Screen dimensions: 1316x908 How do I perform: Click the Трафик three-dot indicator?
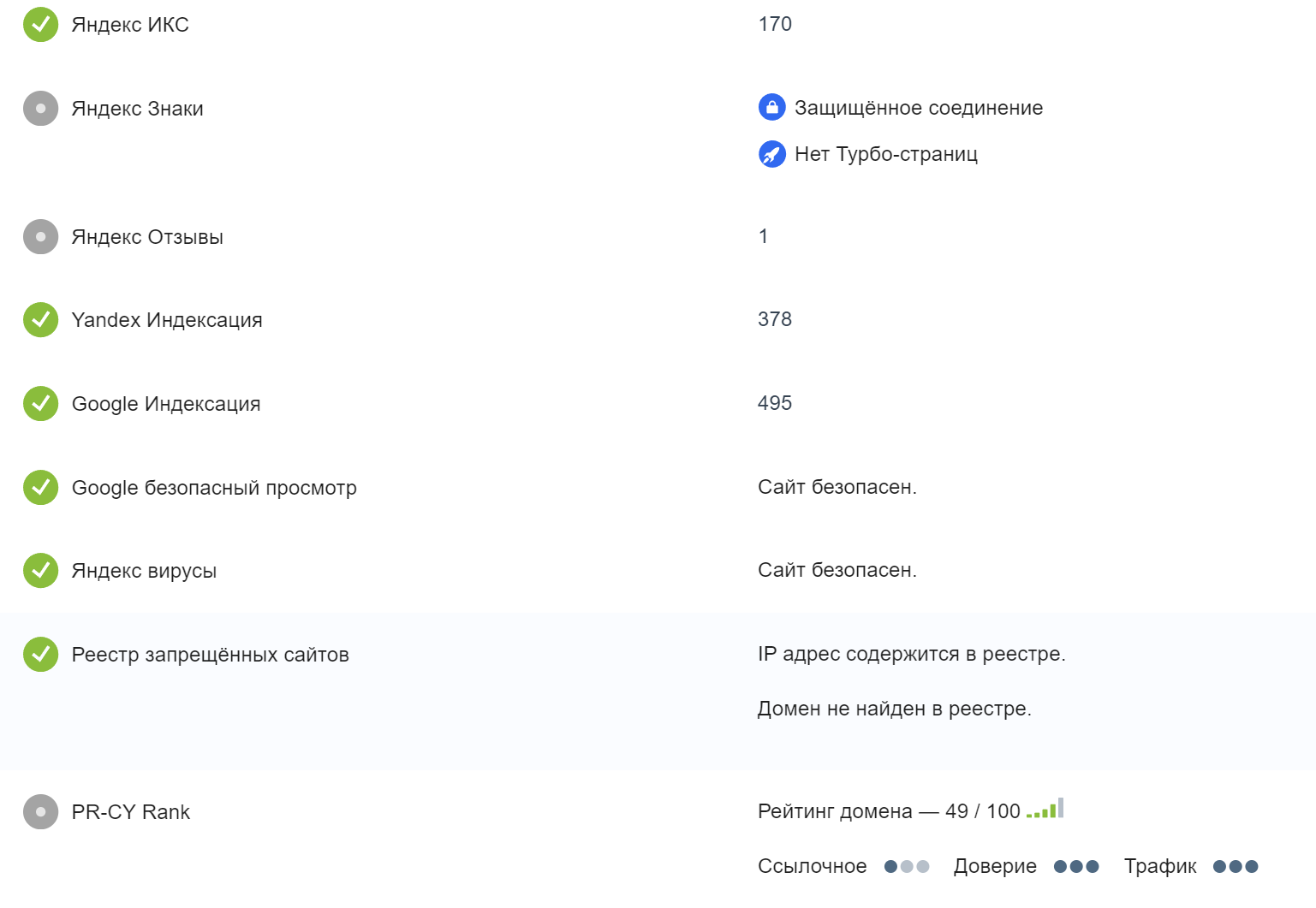coord(1236,867)
